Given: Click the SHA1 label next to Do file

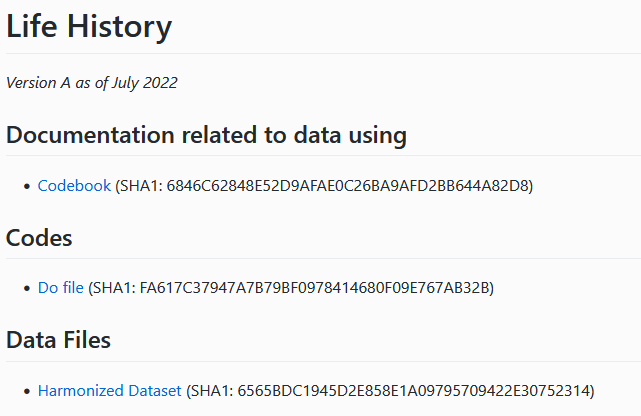Looking at the screenshot, I should (114, 288).
